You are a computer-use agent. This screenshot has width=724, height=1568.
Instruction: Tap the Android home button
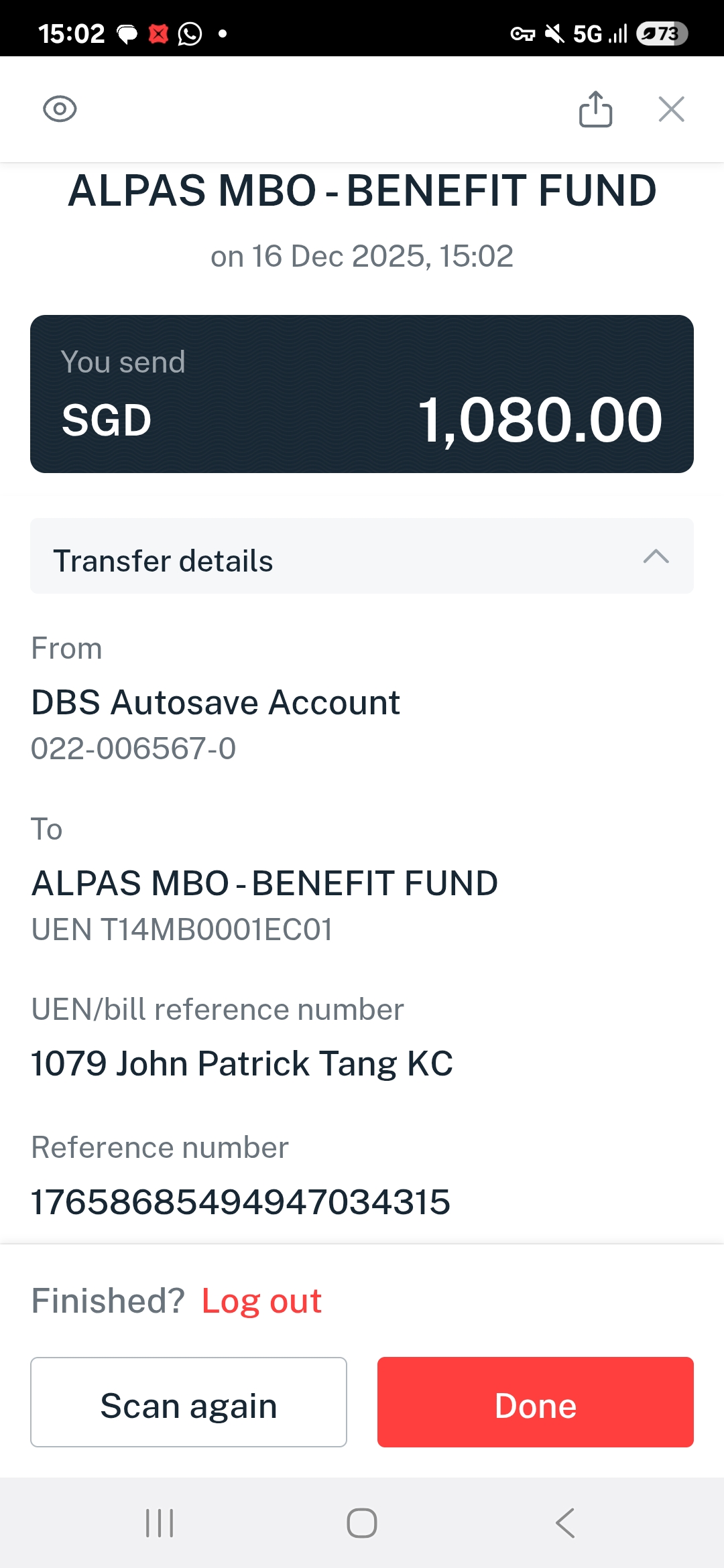pos(362,1523)
